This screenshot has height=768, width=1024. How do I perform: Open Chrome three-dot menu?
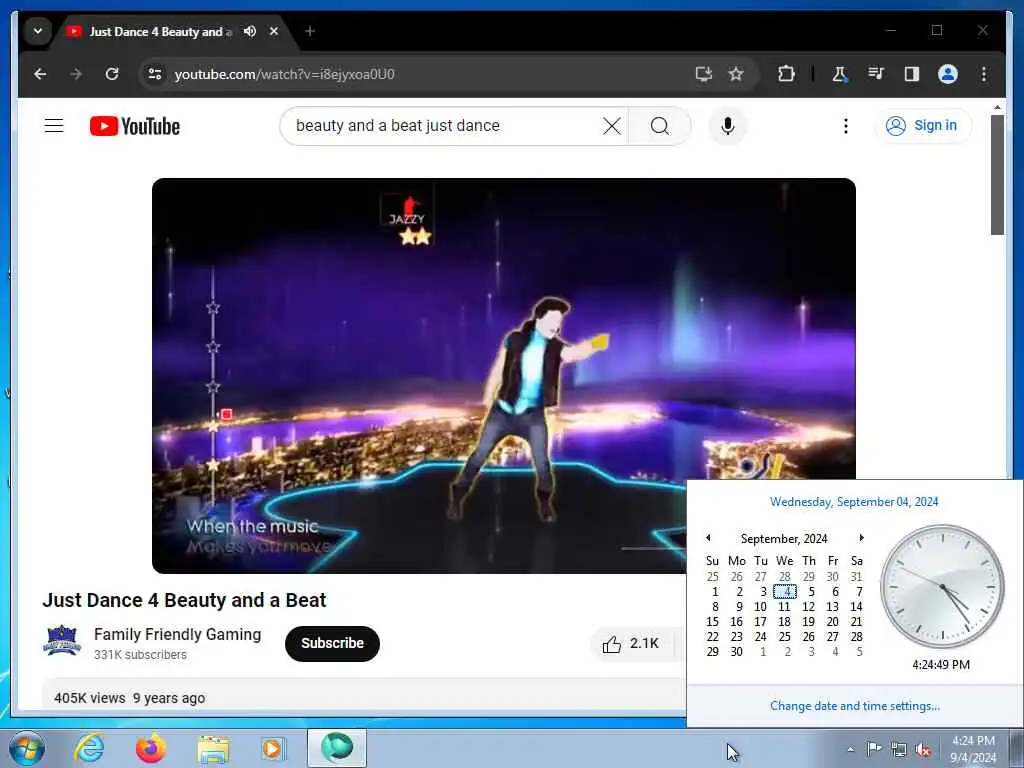coord(984,74)
